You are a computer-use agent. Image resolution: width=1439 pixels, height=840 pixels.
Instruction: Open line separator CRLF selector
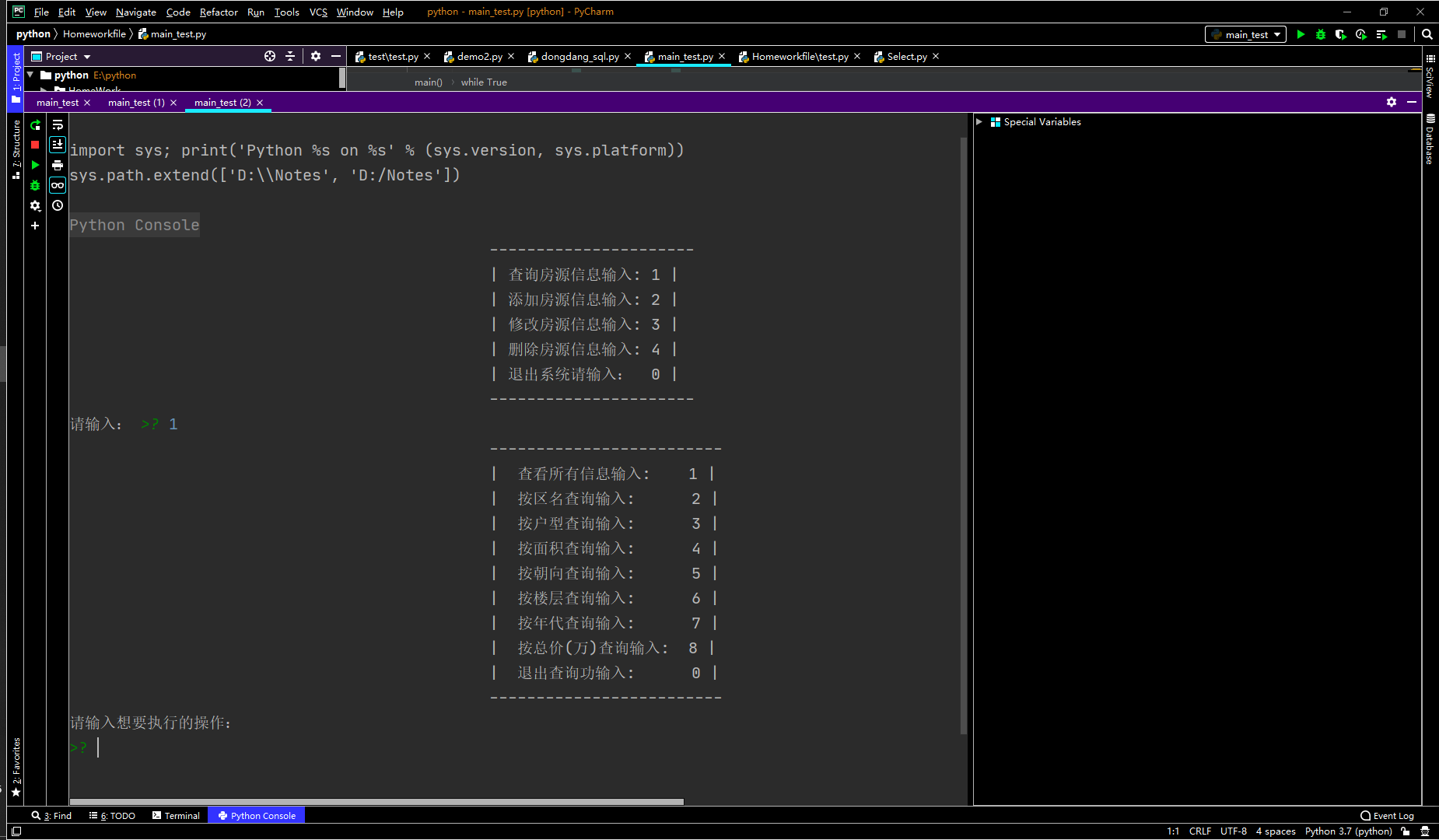1199,831
